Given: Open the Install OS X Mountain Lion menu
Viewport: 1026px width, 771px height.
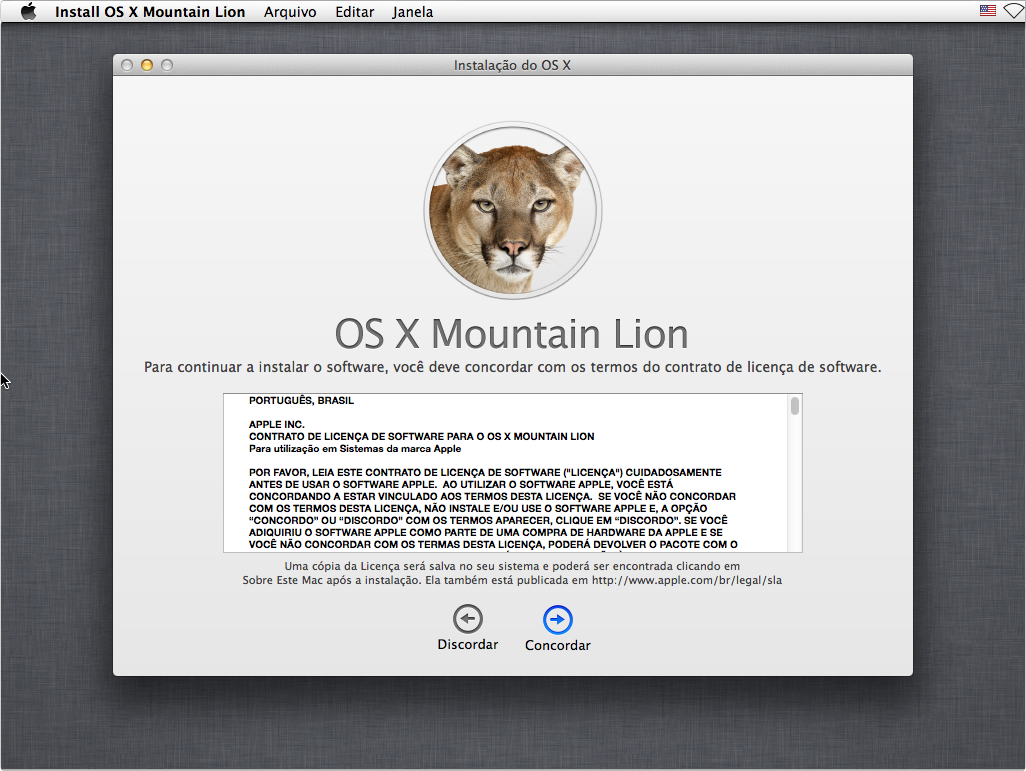Looking at the screenshot, I should pos(150,12).
